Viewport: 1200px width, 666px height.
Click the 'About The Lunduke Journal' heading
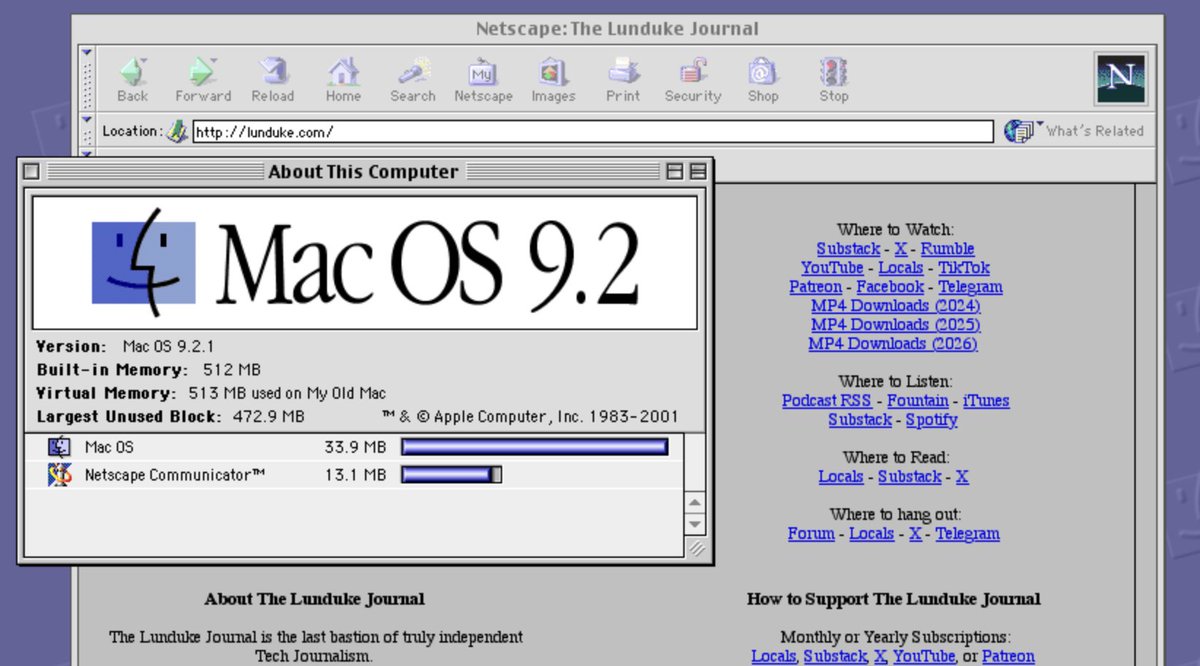click(315, 599)
